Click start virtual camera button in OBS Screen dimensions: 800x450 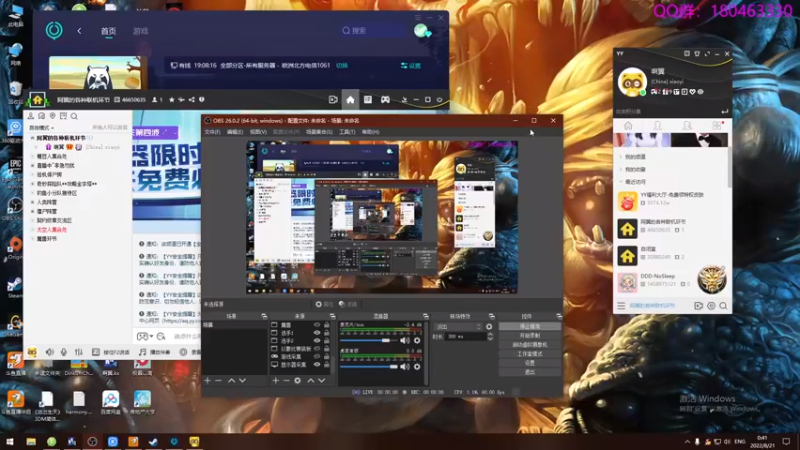click(x=530, y=344)
